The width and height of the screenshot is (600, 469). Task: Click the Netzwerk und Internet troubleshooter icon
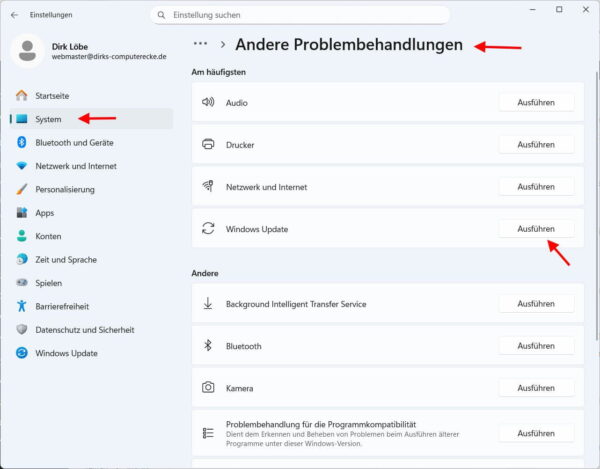coord(208,186)
